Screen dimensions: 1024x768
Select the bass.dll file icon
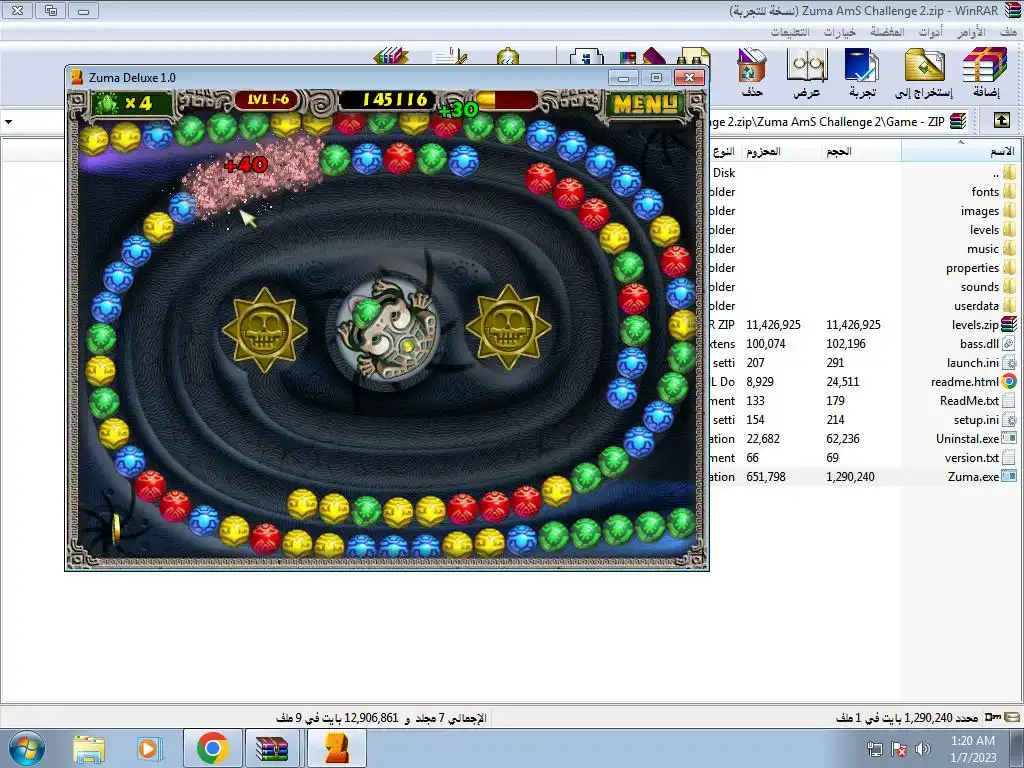pyautogui.click(x=1010, y=344)
